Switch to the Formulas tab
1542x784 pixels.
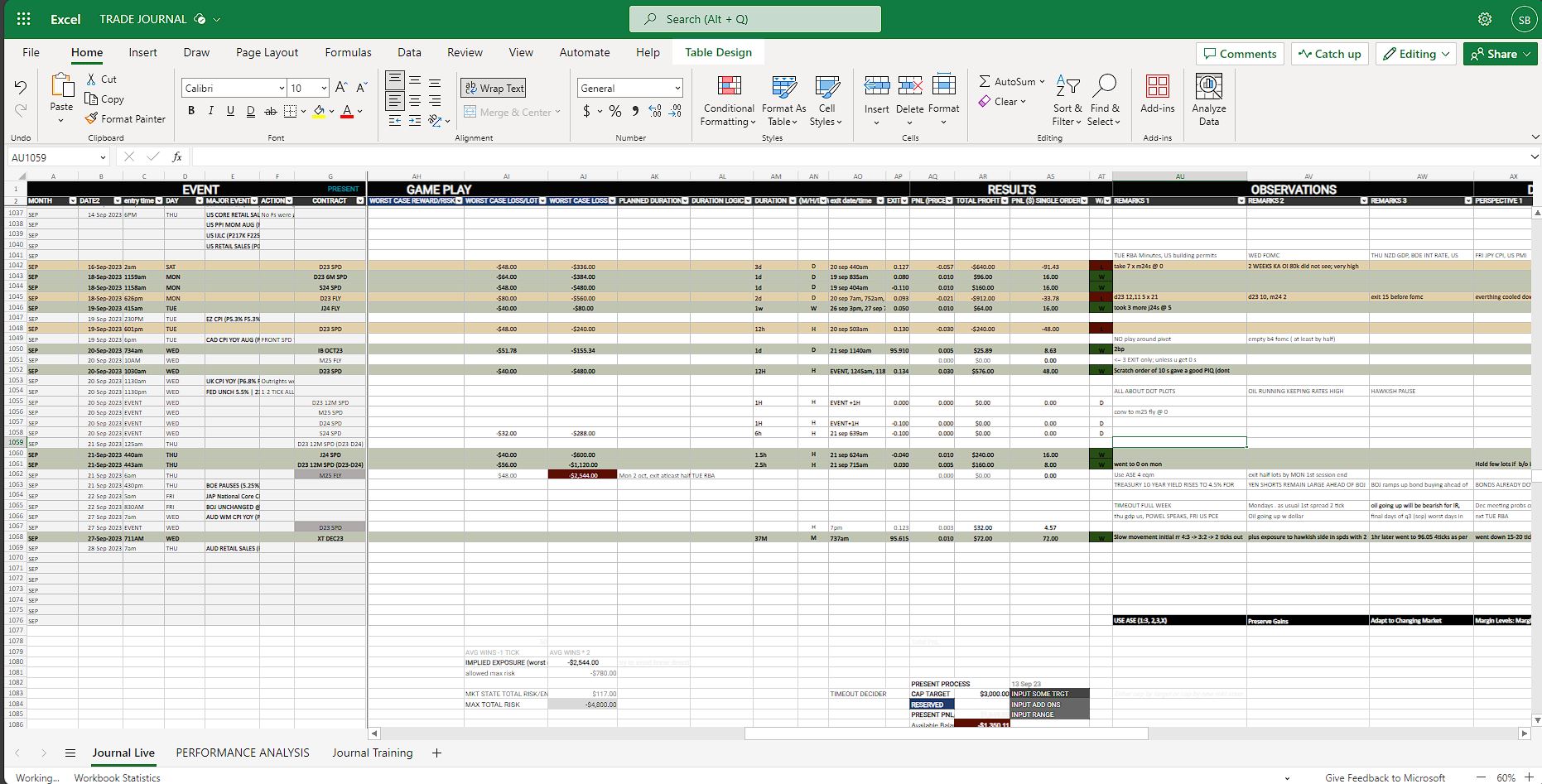[x=348, y=52]
